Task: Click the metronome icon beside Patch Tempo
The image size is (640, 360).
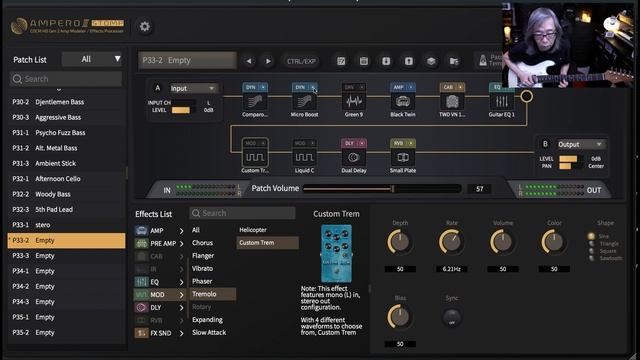Action: pyautogui.click(x=483, y=60)
